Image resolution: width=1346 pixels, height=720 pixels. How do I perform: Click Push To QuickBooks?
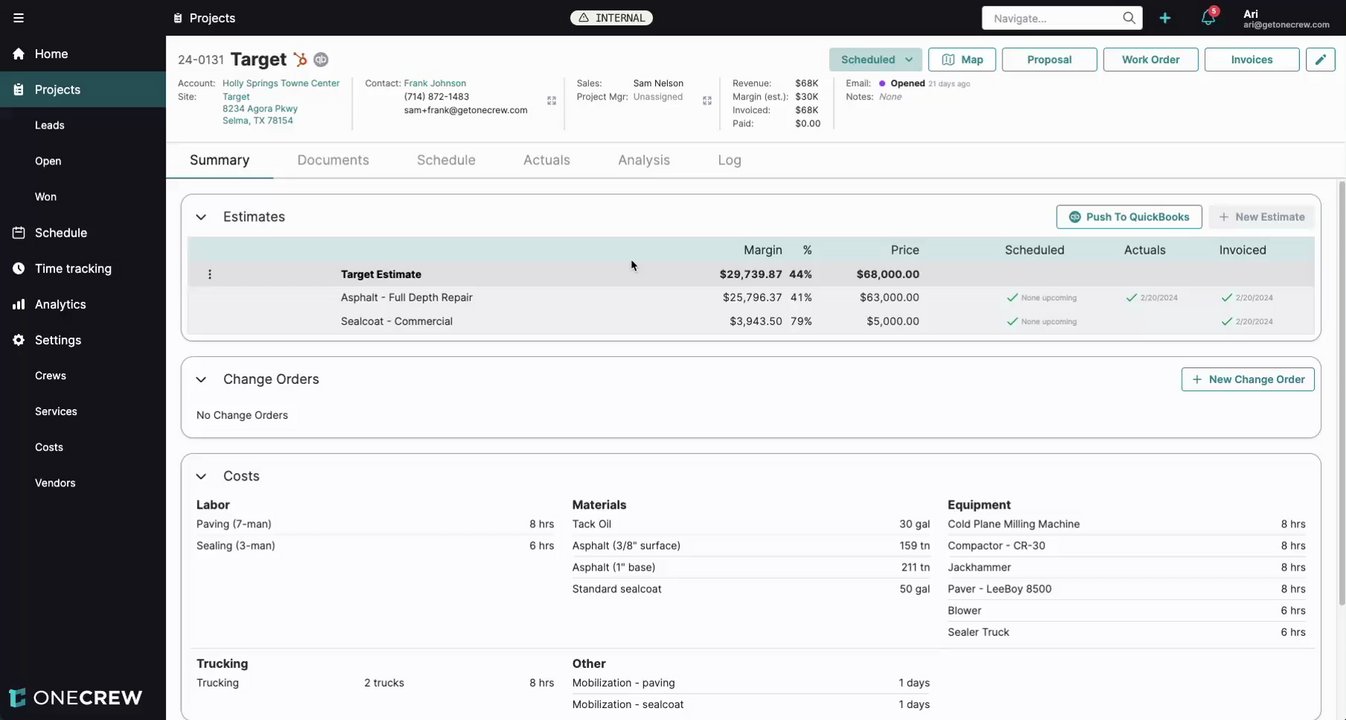1129,217
